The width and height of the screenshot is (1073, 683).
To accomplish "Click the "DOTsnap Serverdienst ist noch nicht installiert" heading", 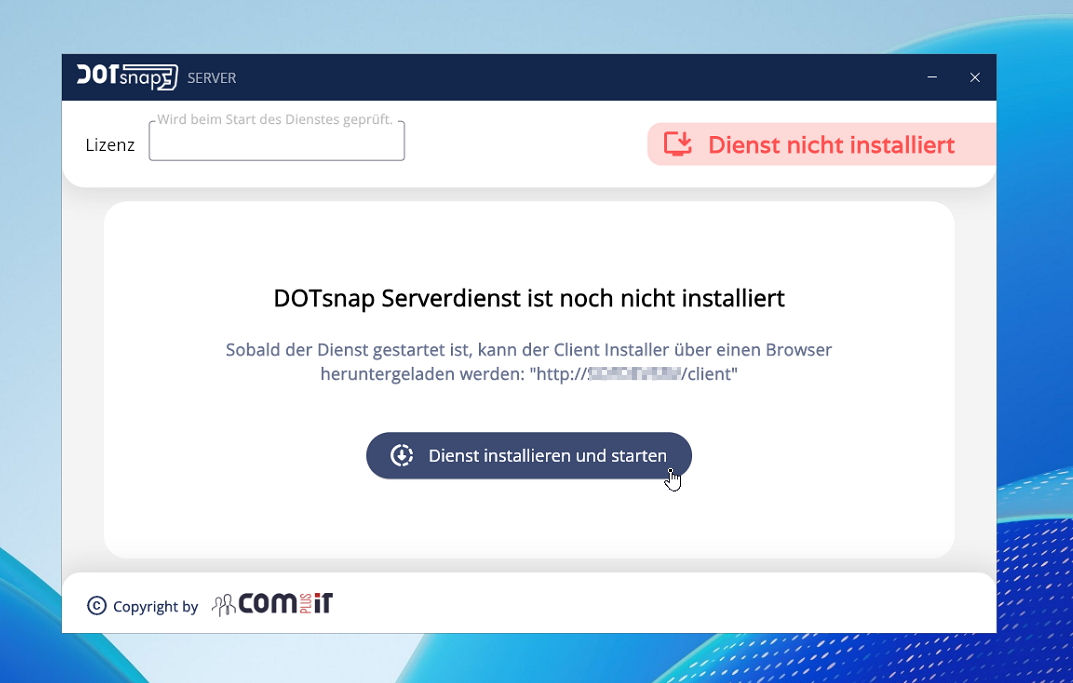I will coord(528,298).
